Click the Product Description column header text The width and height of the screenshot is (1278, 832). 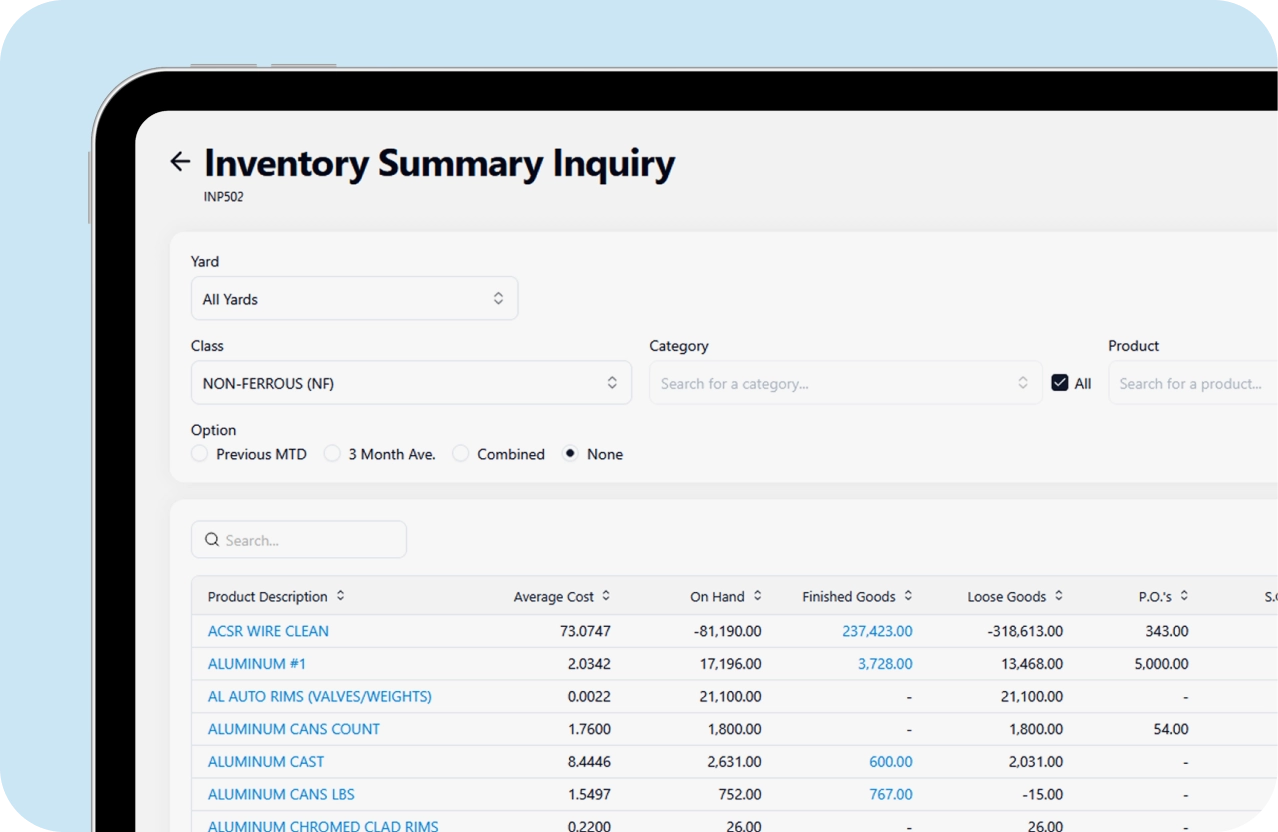click(268, 596)
